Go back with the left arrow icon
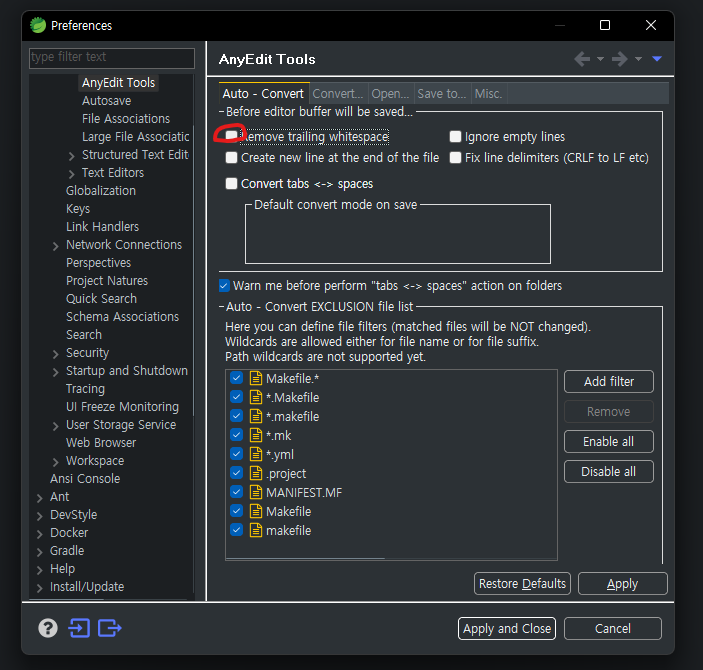Viewport: 703px width, 670px height. (582, 59)
